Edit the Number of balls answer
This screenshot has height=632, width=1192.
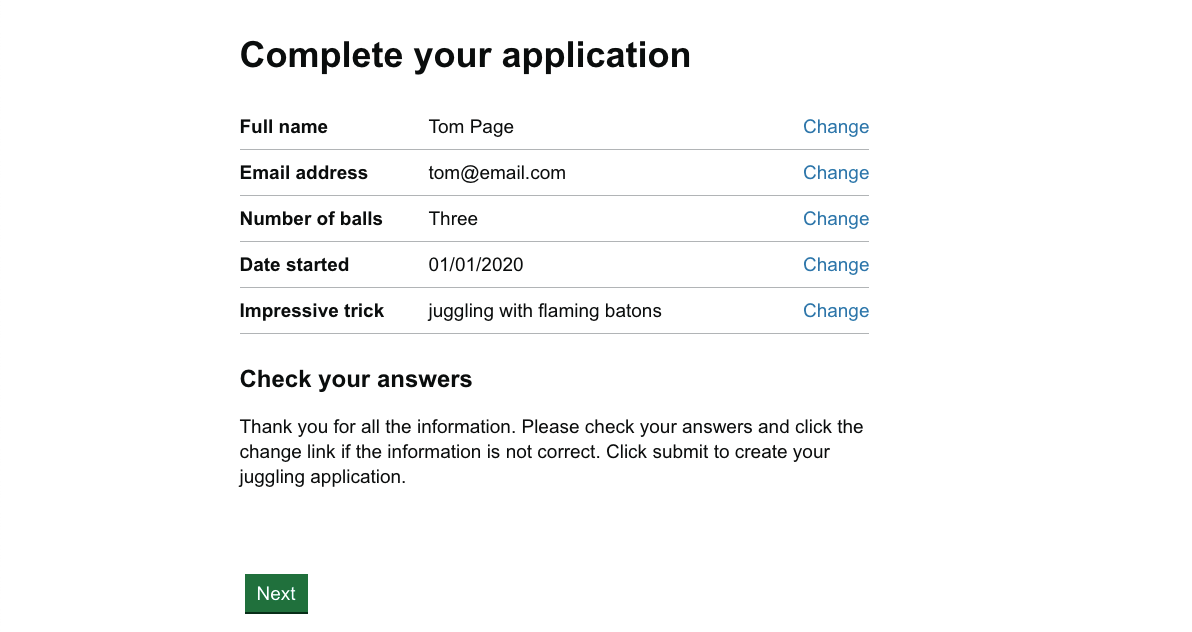pyautogui.click(x=835, y=219)
